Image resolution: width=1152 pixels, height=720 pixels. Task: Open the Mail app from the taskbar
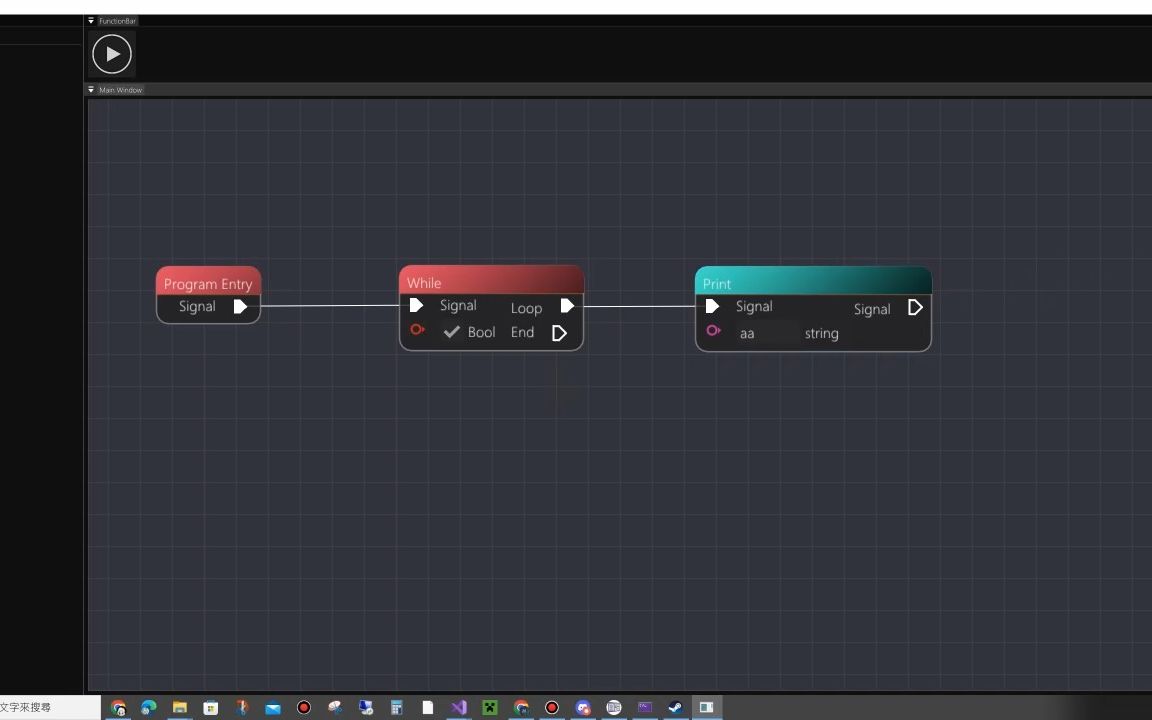[273, 708]
